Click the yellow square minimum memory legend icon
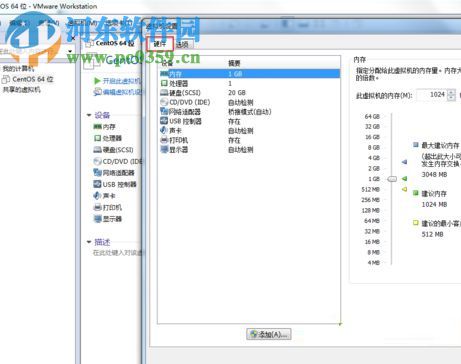The width and height of the screenshot is (461, 364). pos(416,222)
